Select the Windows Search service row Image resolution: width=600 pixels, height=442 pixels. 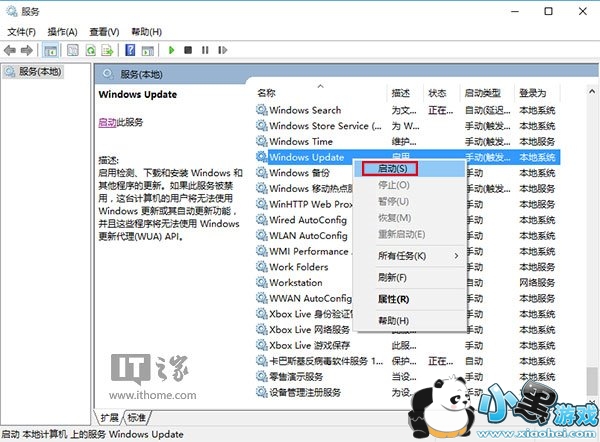click(408, 110)
